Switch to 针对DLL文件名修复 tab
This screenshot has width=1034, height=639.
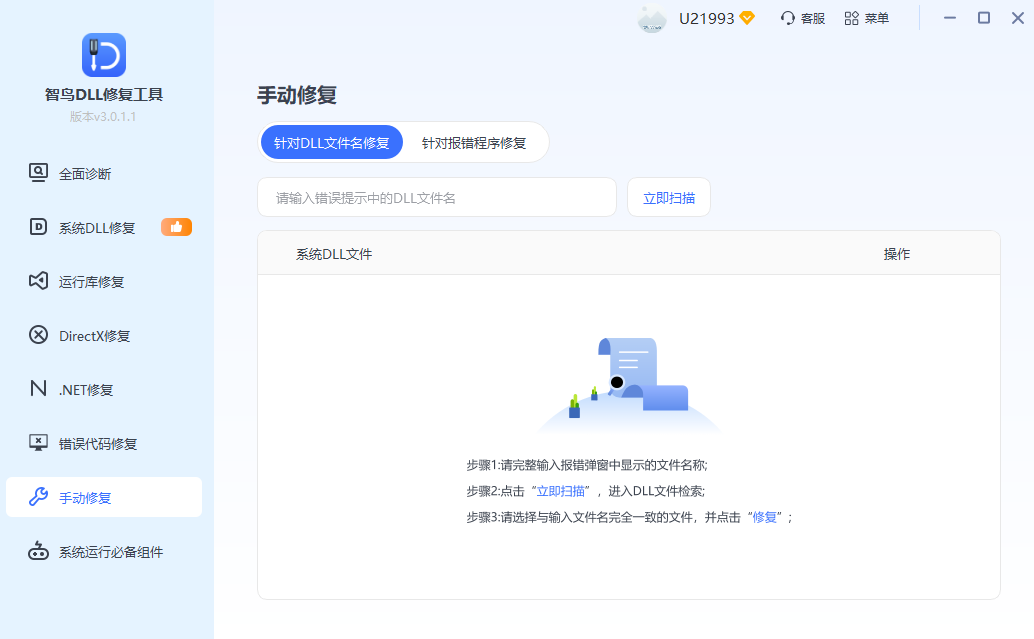tap(332, 142)
